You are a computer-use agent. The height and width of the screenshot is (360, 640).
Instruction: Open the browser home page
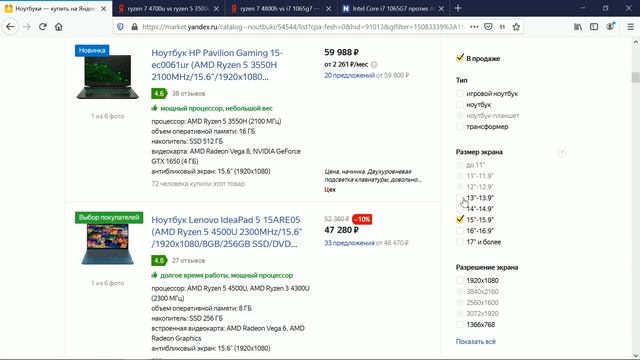point(59,27)
